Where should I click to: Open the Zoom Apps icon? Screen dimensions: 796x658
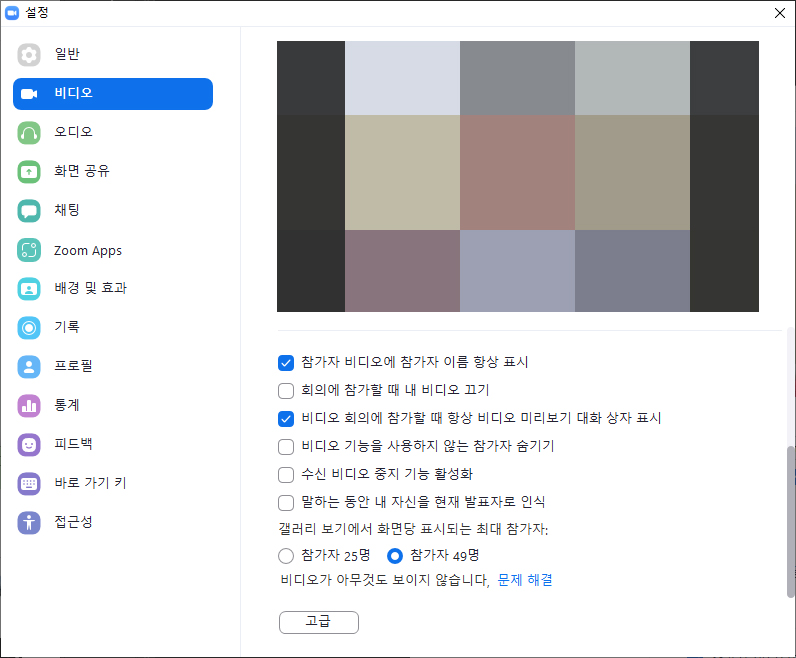pyautogui.click(x=29, y=250)
